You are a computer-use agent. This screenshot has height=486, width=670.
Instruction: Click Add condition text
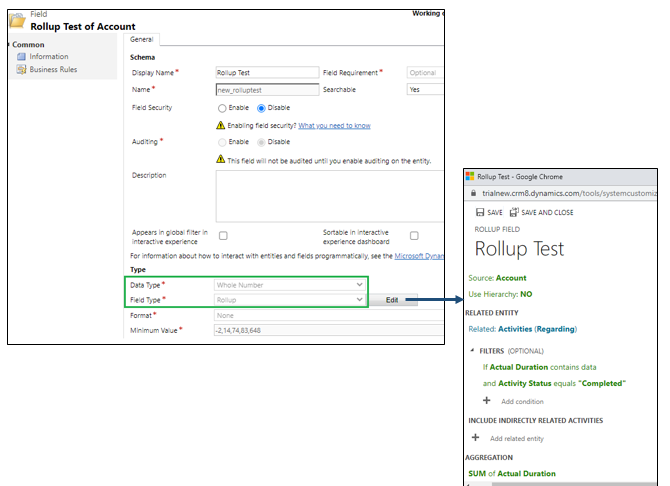[522, 401]
